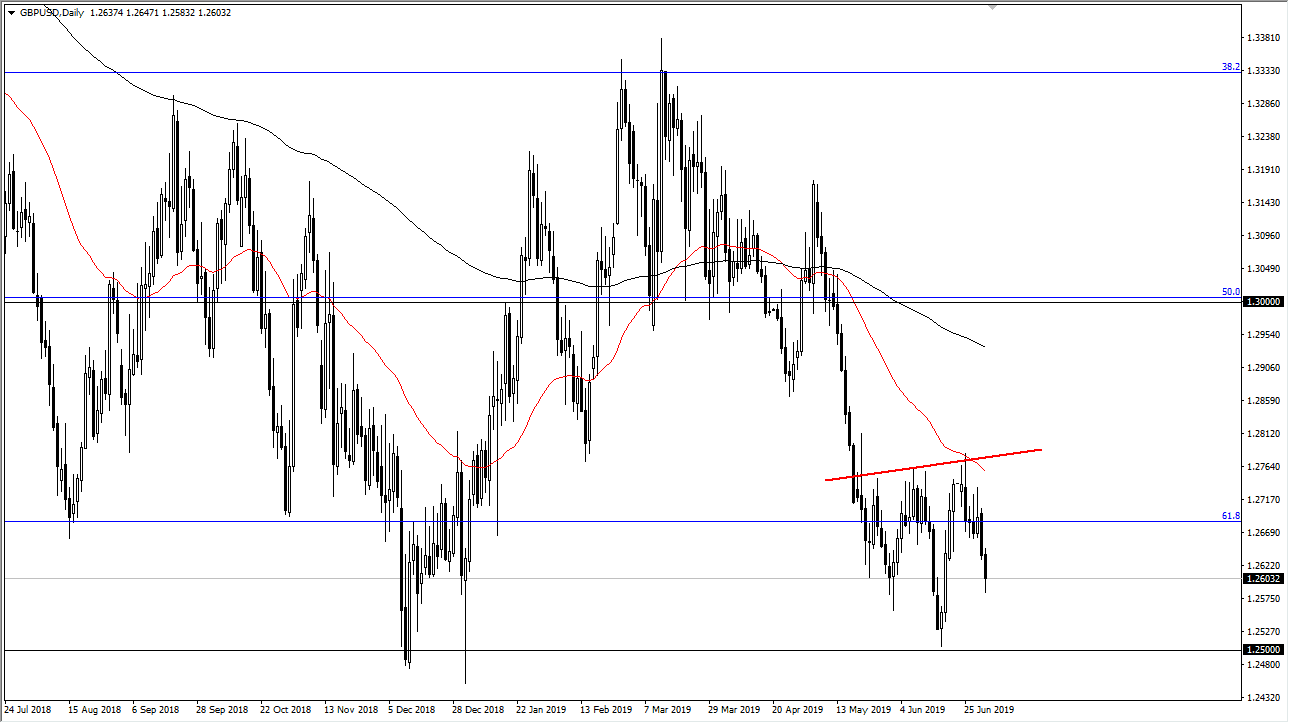Click the chart shift triangle marker on top edge
The width and height of the screenshot is (1289, 723).
992,8
